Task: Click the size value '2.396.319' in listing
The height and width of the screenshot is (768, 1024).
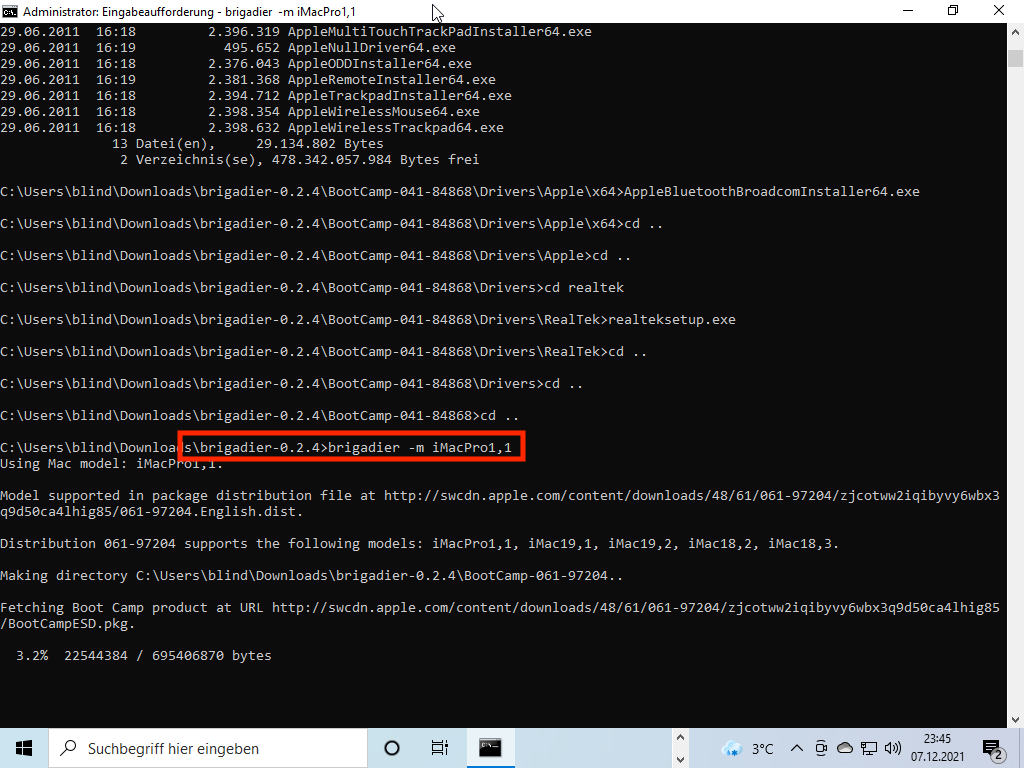Action: coord(244,31)
